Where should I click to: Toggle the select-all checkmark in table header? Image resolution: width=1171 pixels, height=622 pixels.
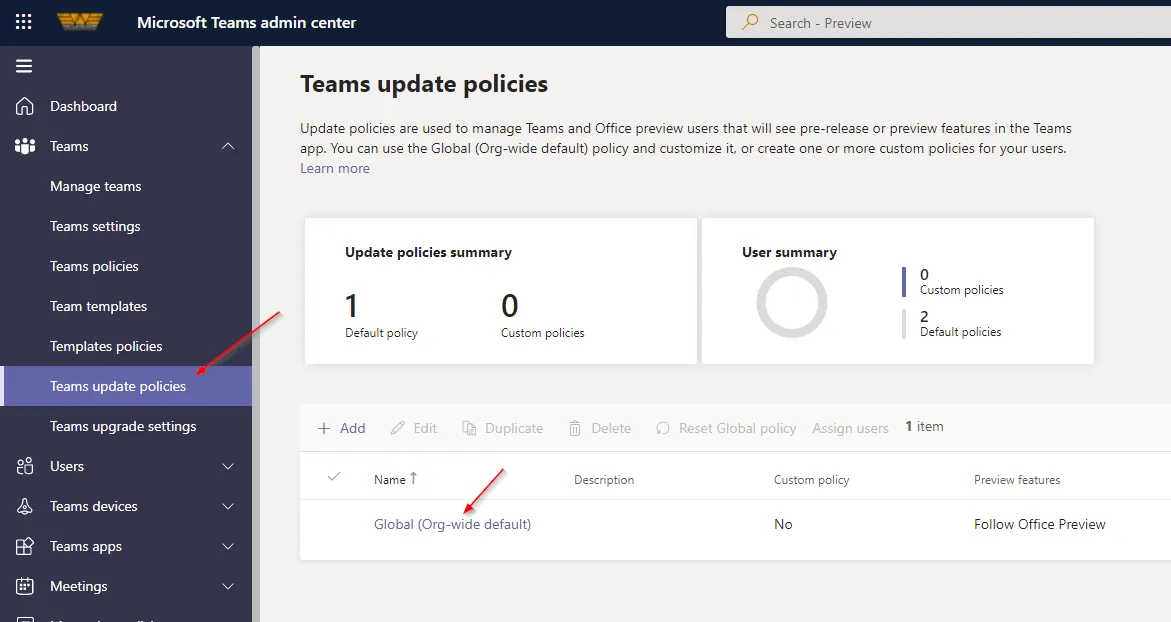pyautogui.click(x=334, y=476)
